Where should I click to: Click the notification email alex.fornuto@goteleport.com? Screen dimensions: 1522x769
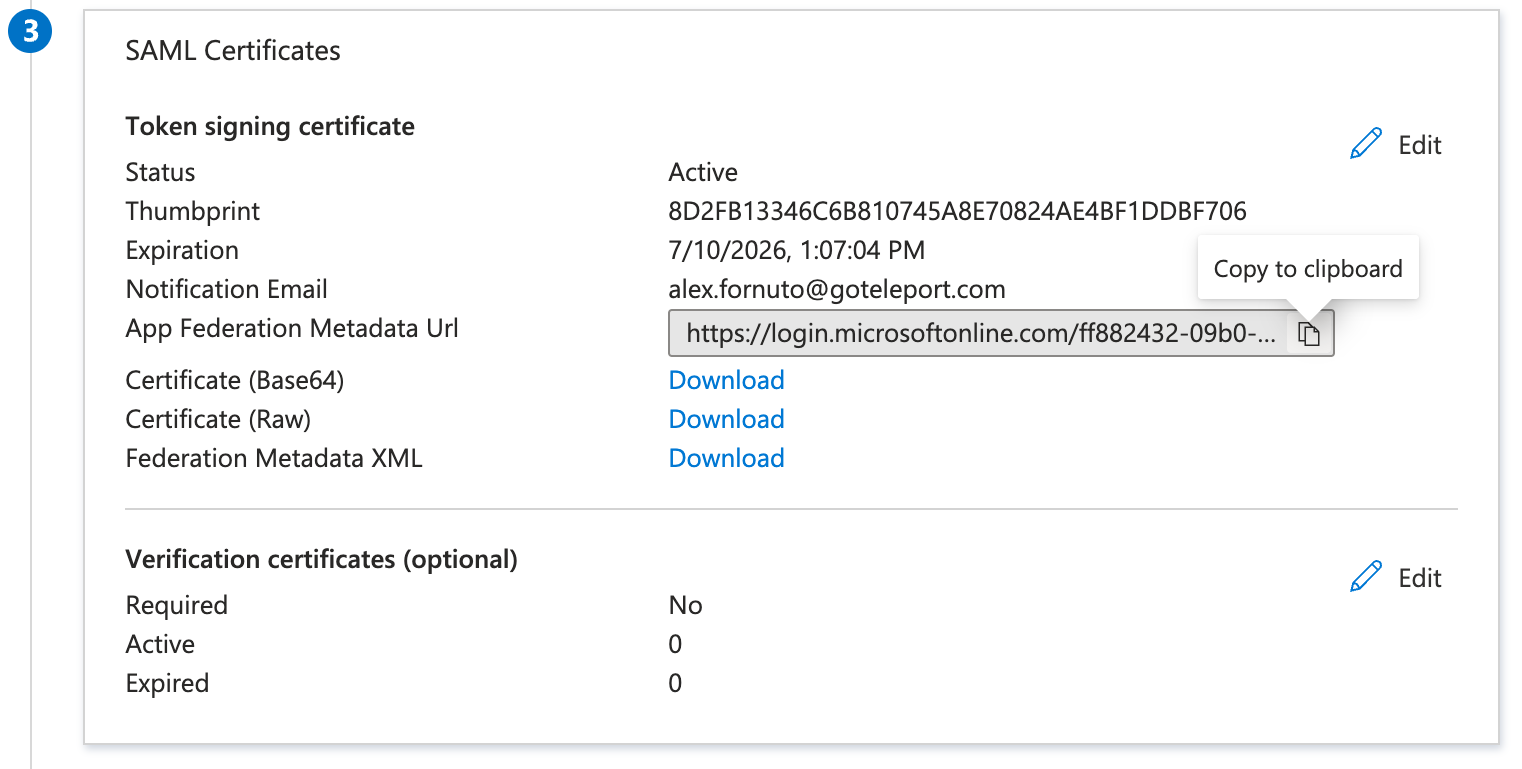(836, 289)
